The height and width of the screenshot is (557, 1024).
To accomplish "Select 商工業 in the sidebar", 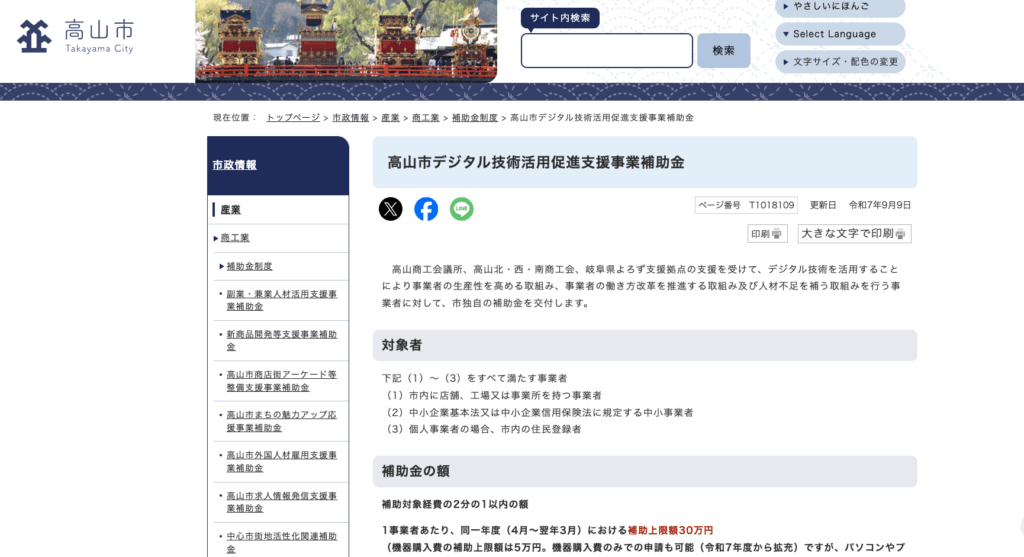I will (x=235, y=238).
